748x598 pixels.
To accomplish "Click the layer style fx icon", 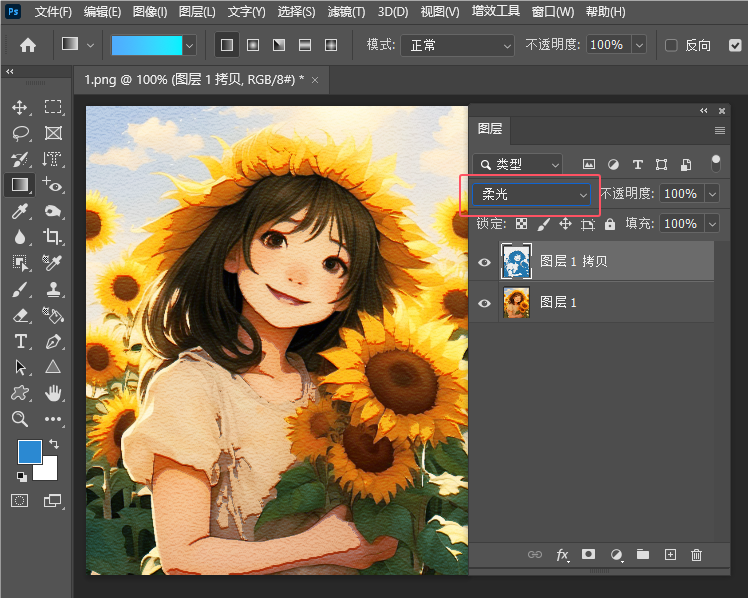I will [x=562, y=554].
